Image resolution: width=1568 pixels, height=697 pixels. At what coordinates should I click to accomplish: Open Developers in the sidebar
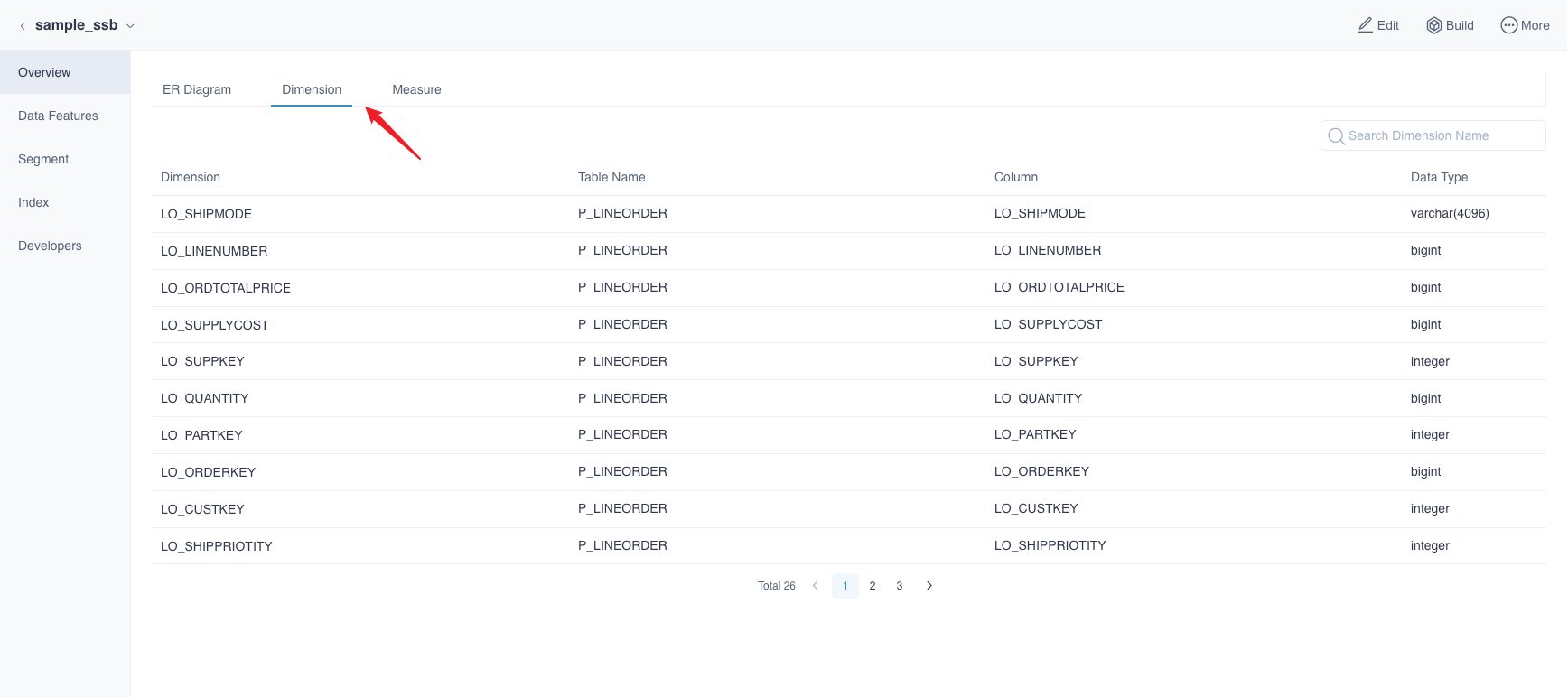point(50,246)
